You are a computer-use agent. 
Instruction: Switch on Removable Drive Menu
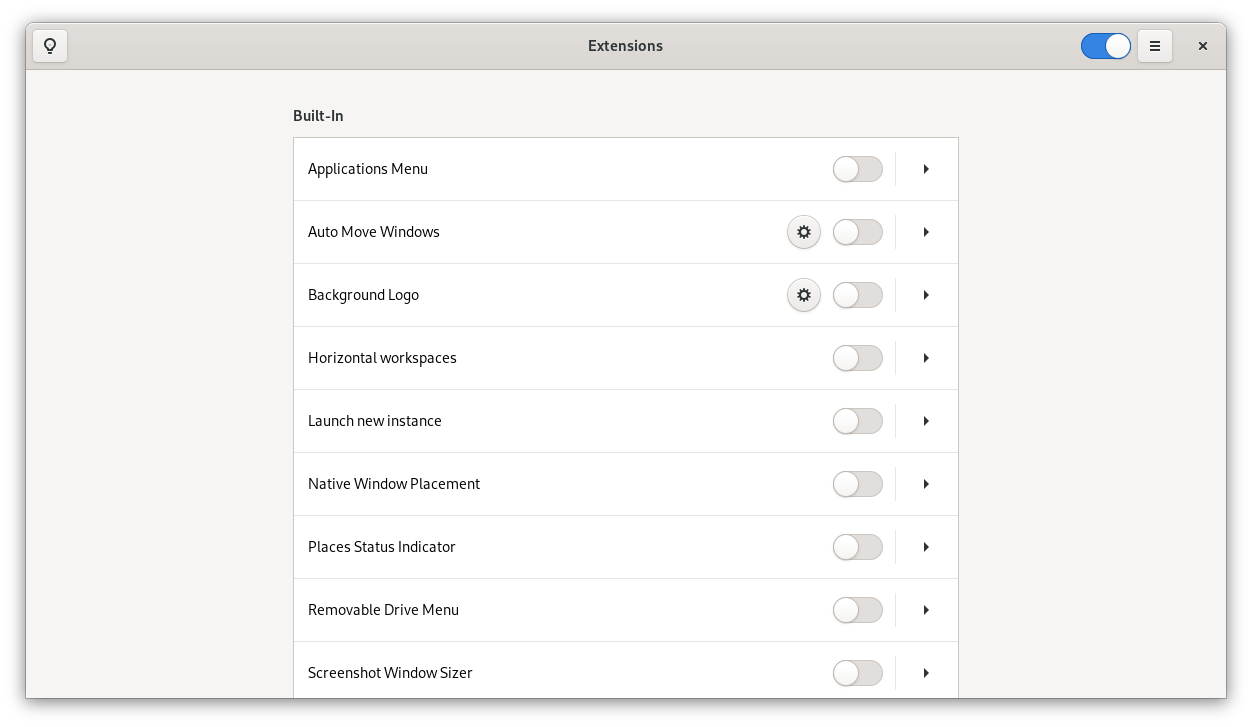click(858, 610)
